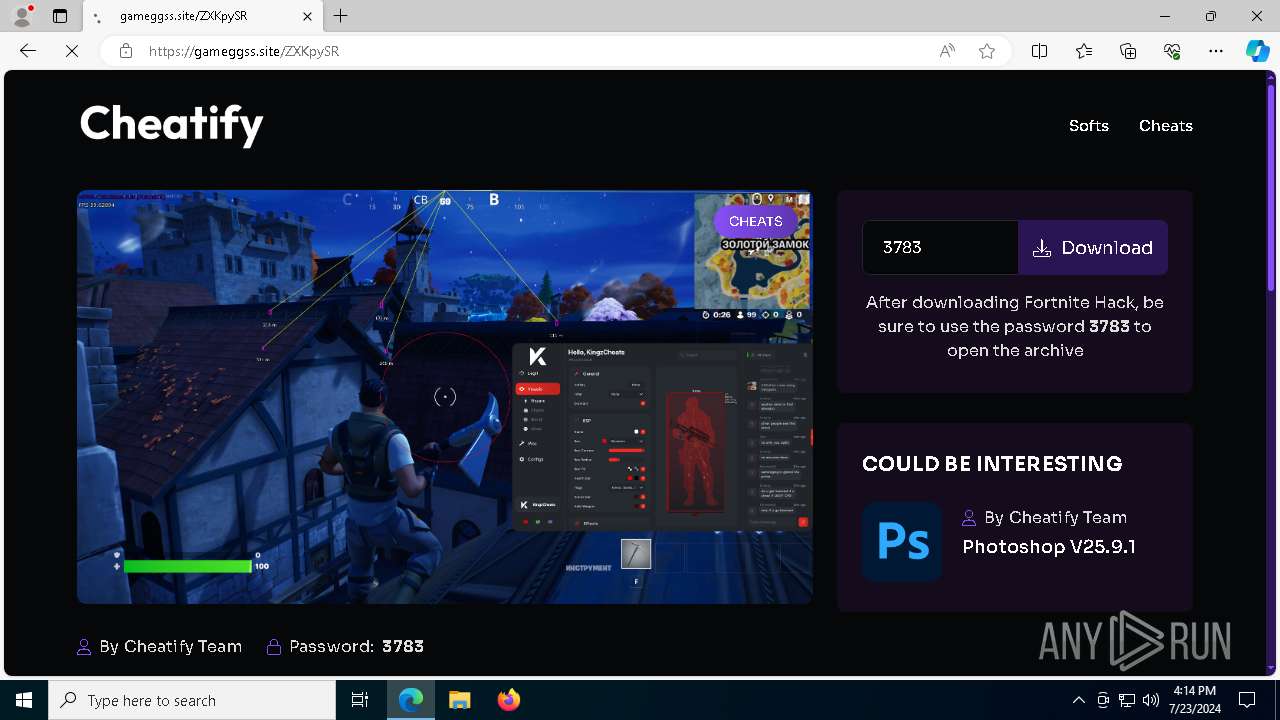1280x720 pixels.
Task: Open Task View on taskbar
Action: click(360, 700)
